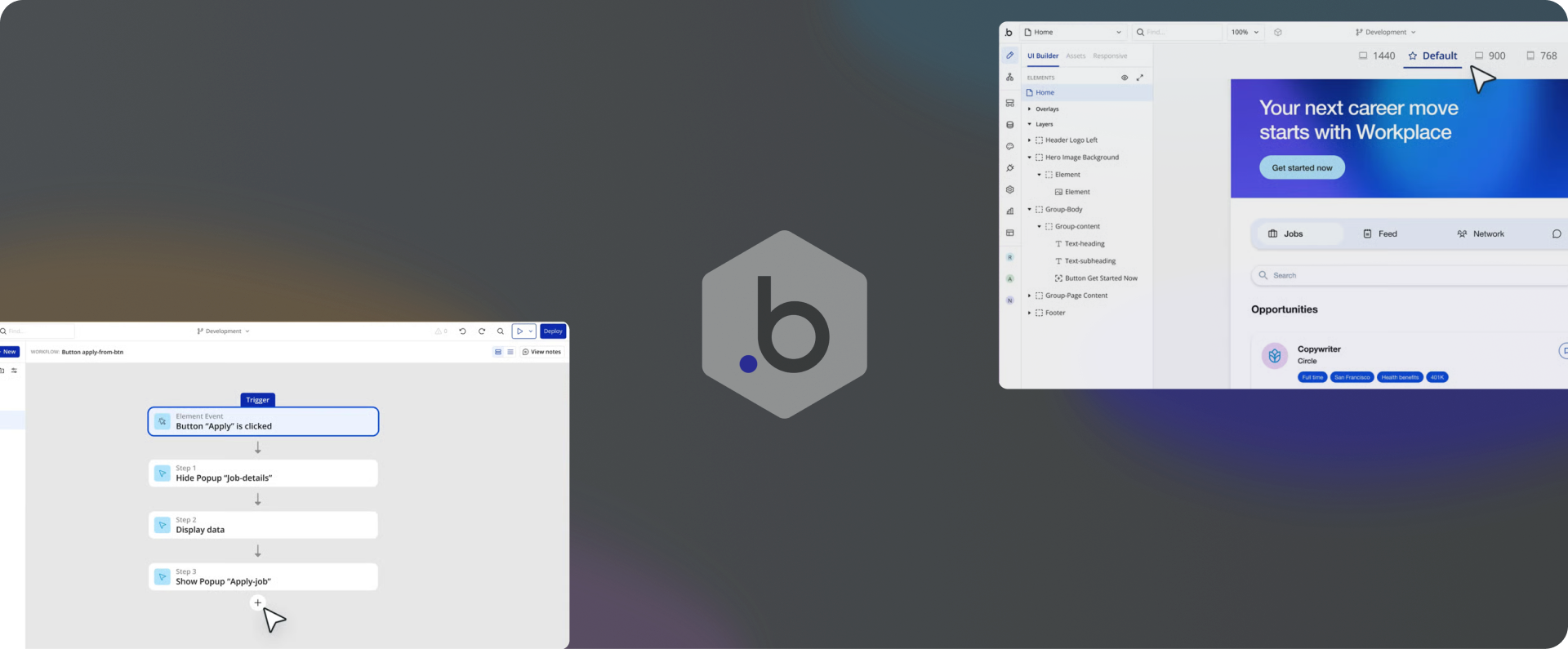This screenshot has height=649, width=1568.
Task: Open the Logs chart icon in the sidebar
Action: click(1010, 211)
